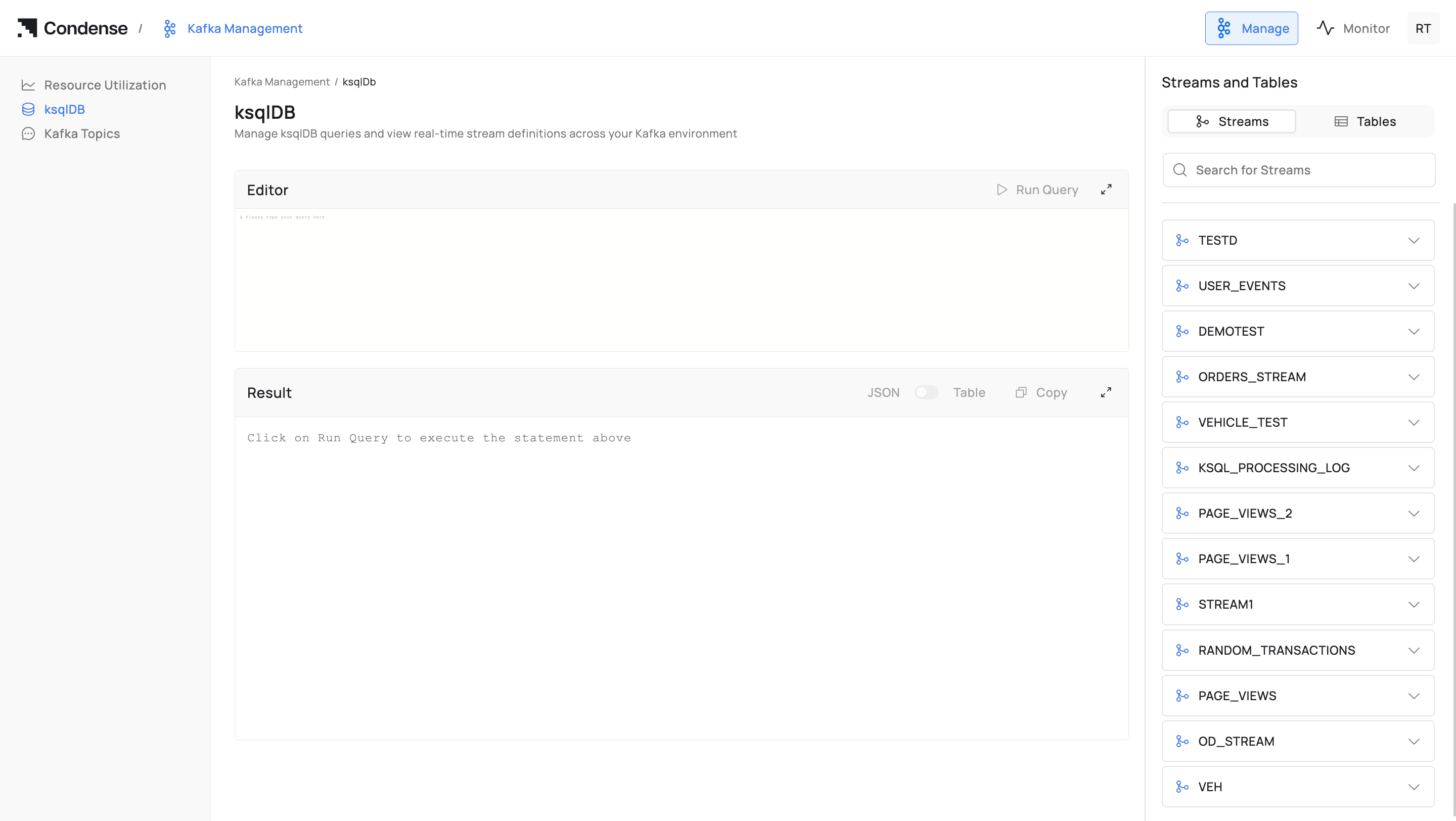Open the Monitor section
This screenshot has height=821, width=1456.
pos(1353,28)
